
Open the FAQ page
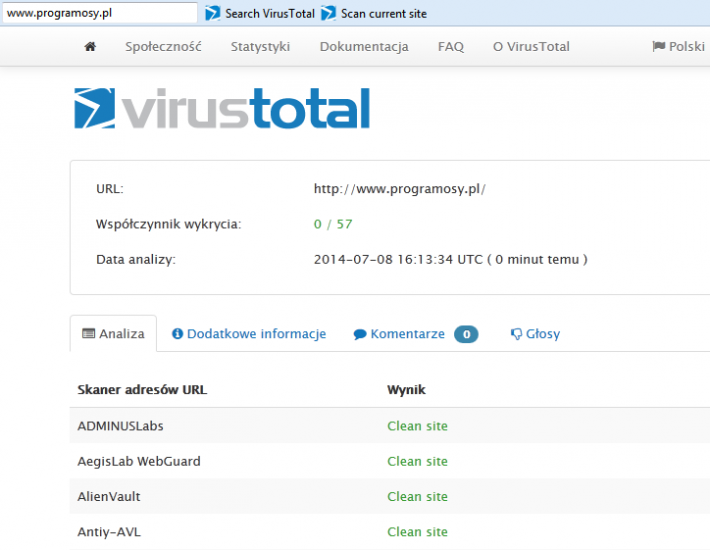[451, 47]
